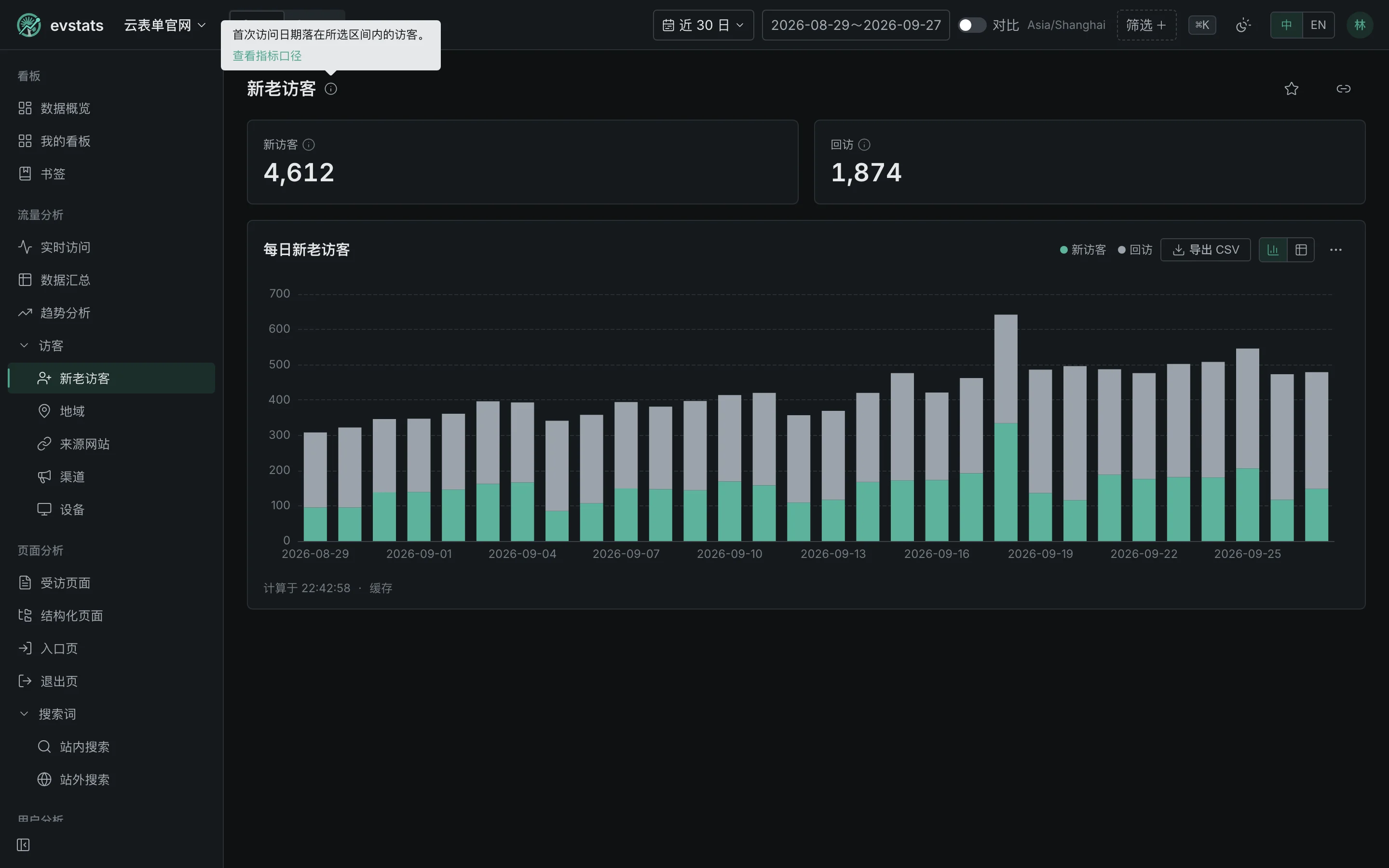Collapse the sidebar with the bottom panel icon
The image size is (1389, 868).
23,844
